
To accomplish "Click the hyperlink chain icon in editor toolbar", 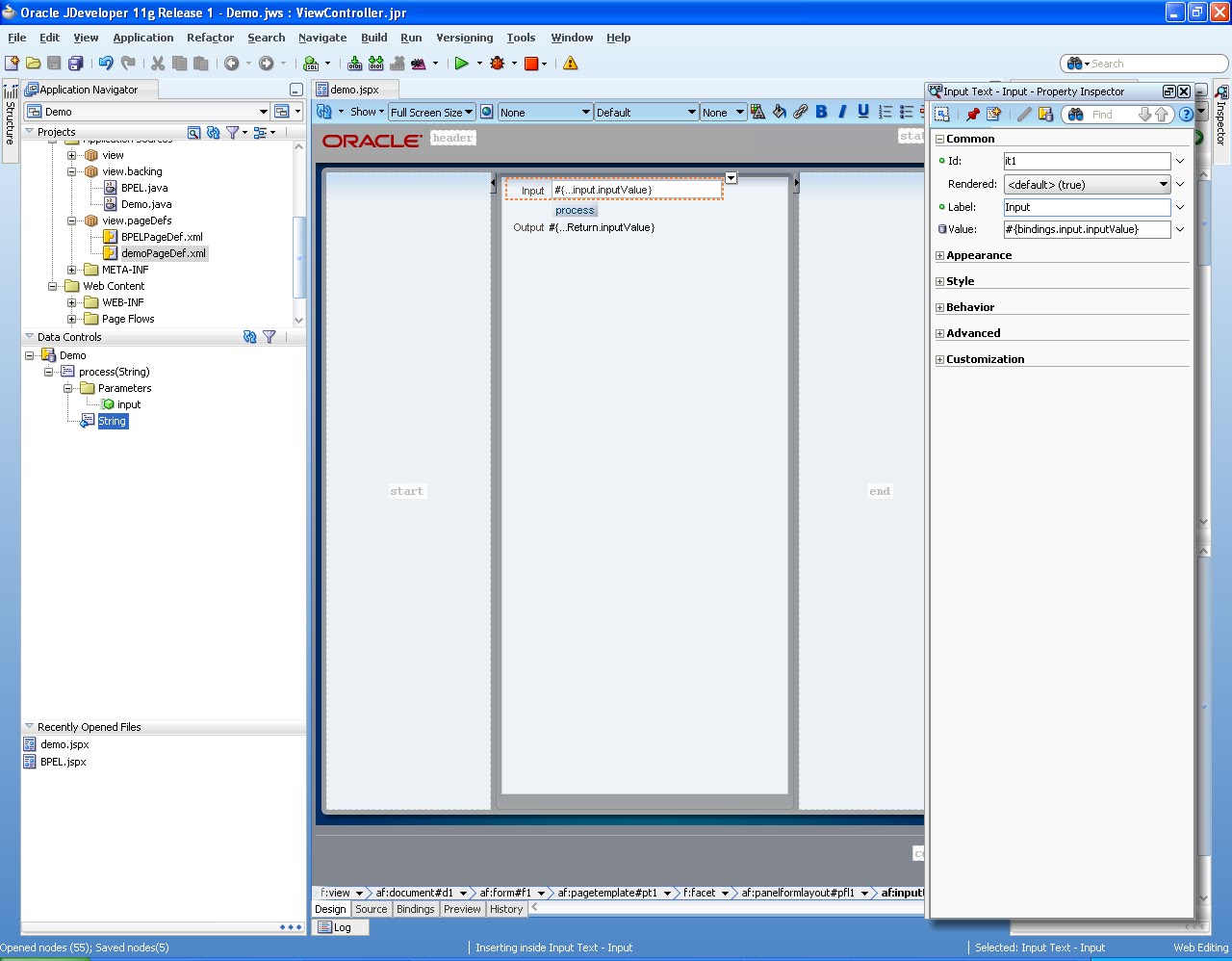I will tap(800, 112).
